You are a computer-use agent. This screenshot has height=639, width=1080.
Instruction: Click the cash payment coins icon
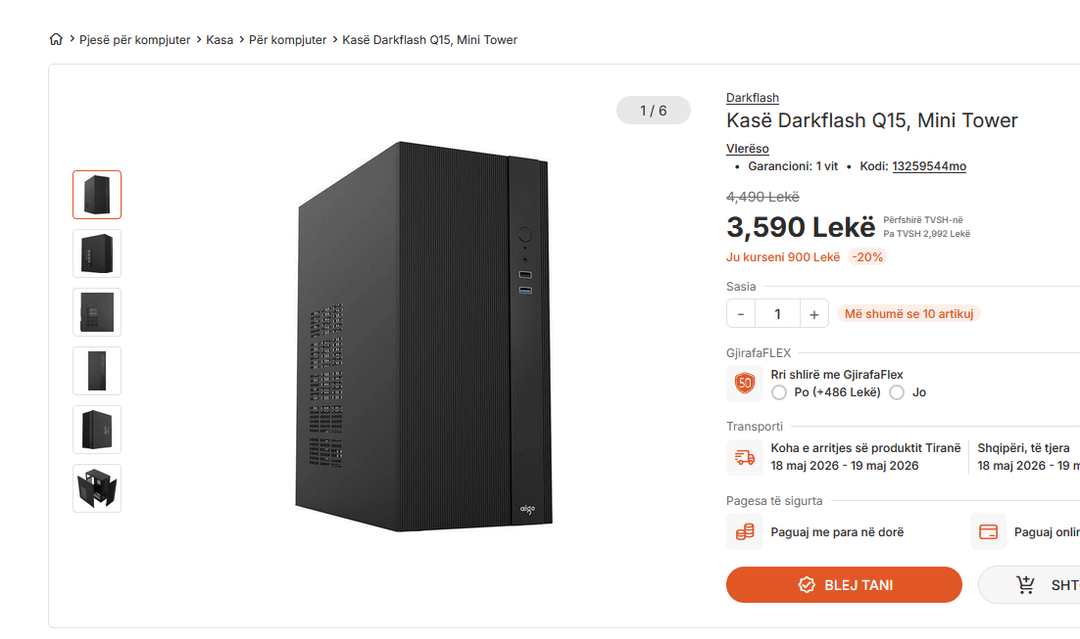(x=744, y=532)
